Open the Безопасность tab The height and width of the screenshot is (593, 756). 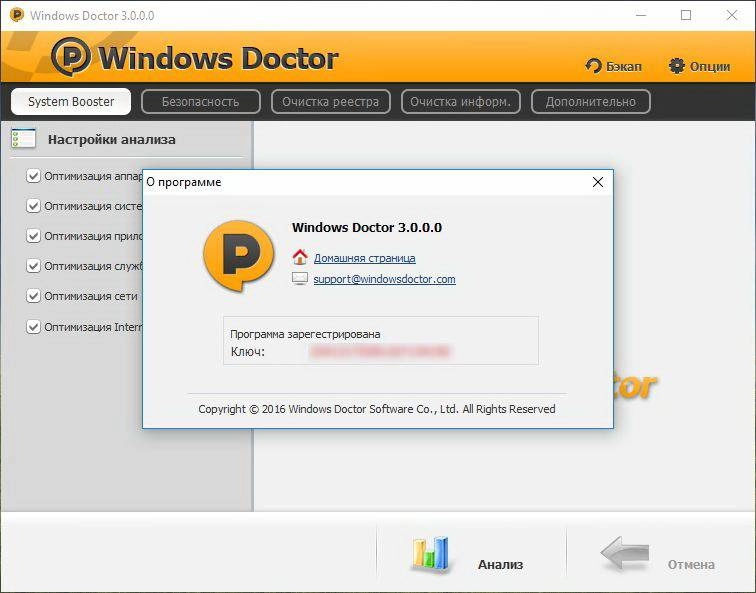coord(201,102)
